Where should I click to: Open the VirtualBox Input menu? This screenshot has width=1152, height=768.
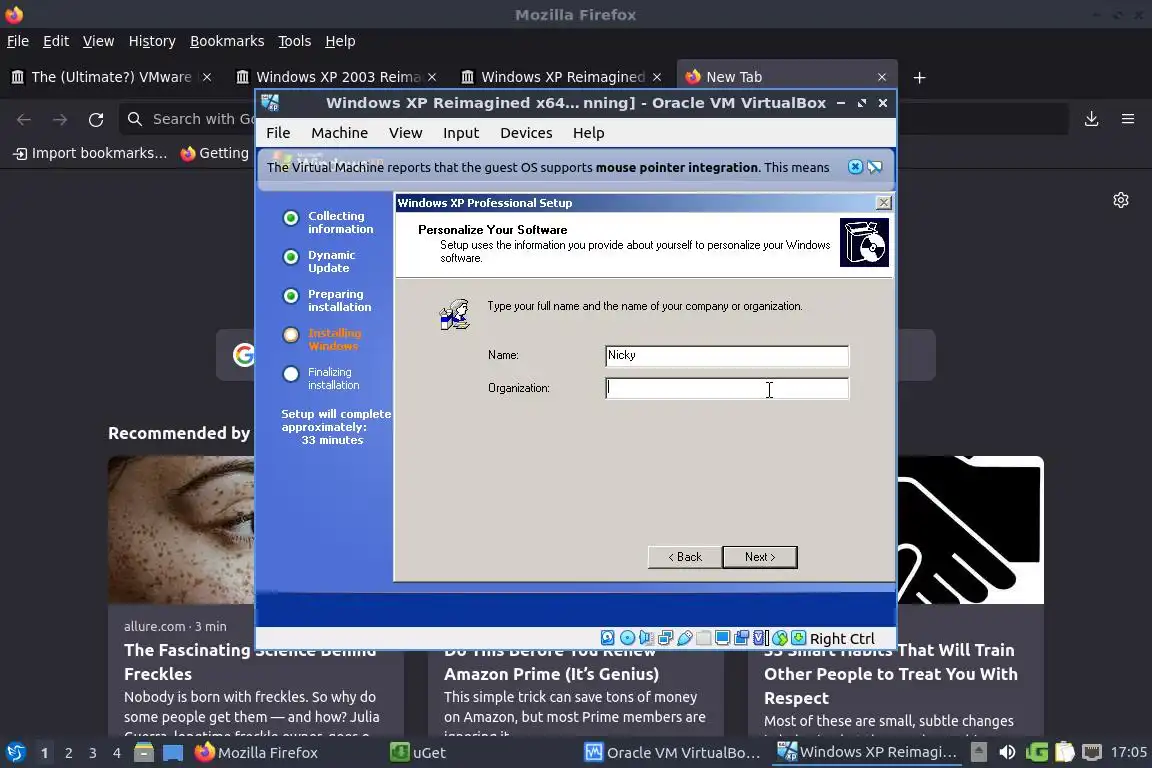pos(461,133)
